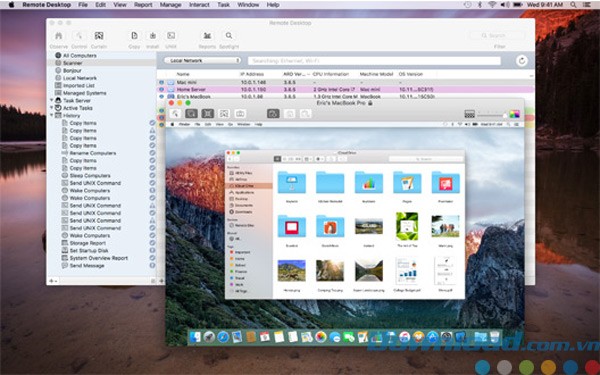The height and width of the screenshot is (375, 600).
Task: Collapse the Active Tasks disclosure triangle
Action: [52, 108]
